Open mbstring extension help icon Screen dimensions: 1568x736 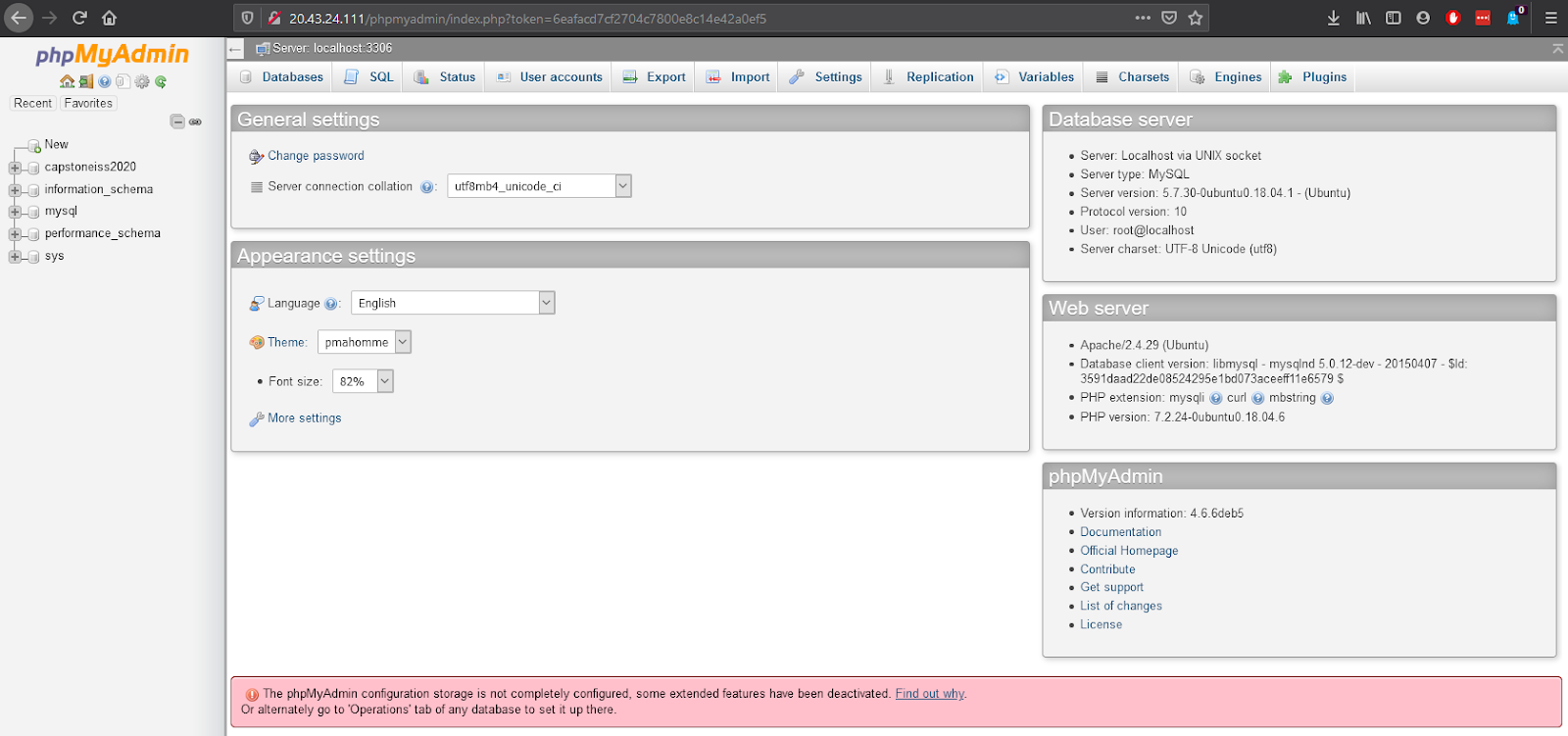1328,398
